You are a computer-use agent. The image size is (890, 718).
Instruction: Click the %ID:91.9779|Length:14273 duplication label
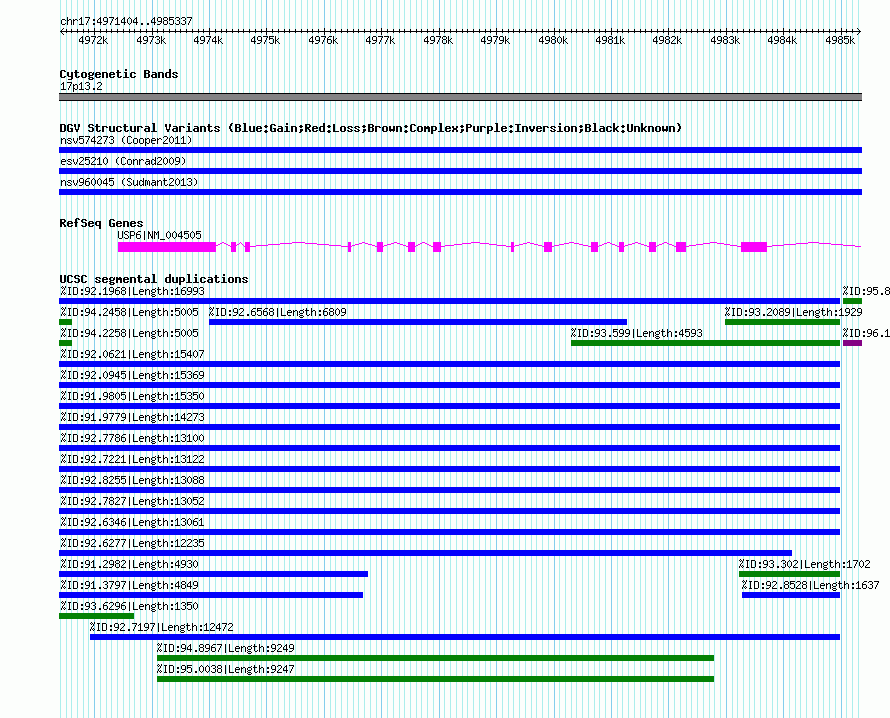coord(132,417)
